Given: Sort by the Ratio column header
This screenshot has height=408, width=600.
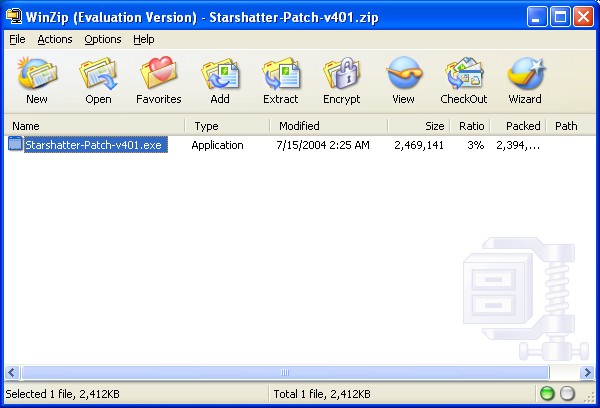Looking at the screenshot, I should pos(470,126).
